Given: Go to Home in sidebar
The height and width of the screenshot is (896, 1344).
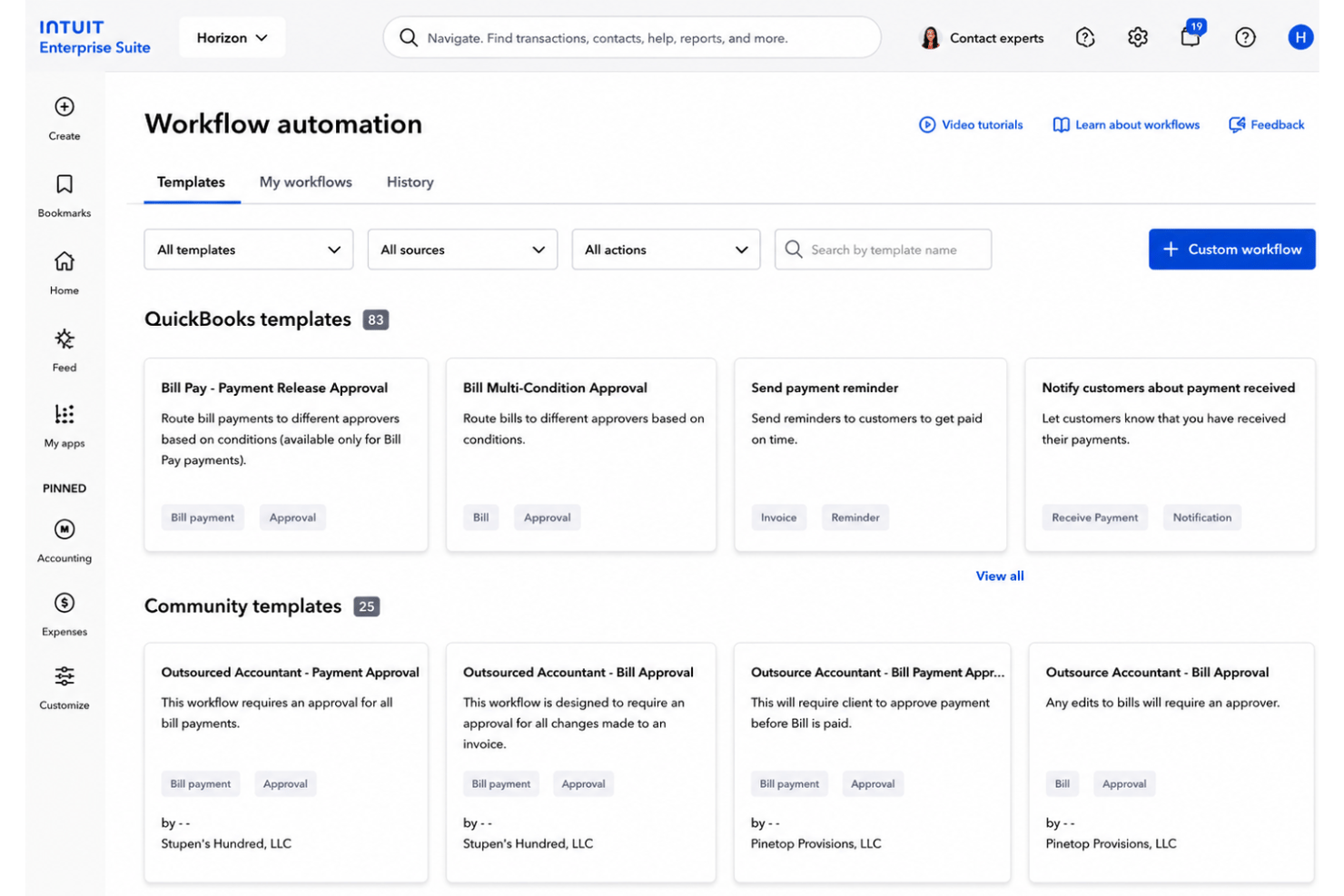Looking at the screenshot, I should tap(64, 272).
